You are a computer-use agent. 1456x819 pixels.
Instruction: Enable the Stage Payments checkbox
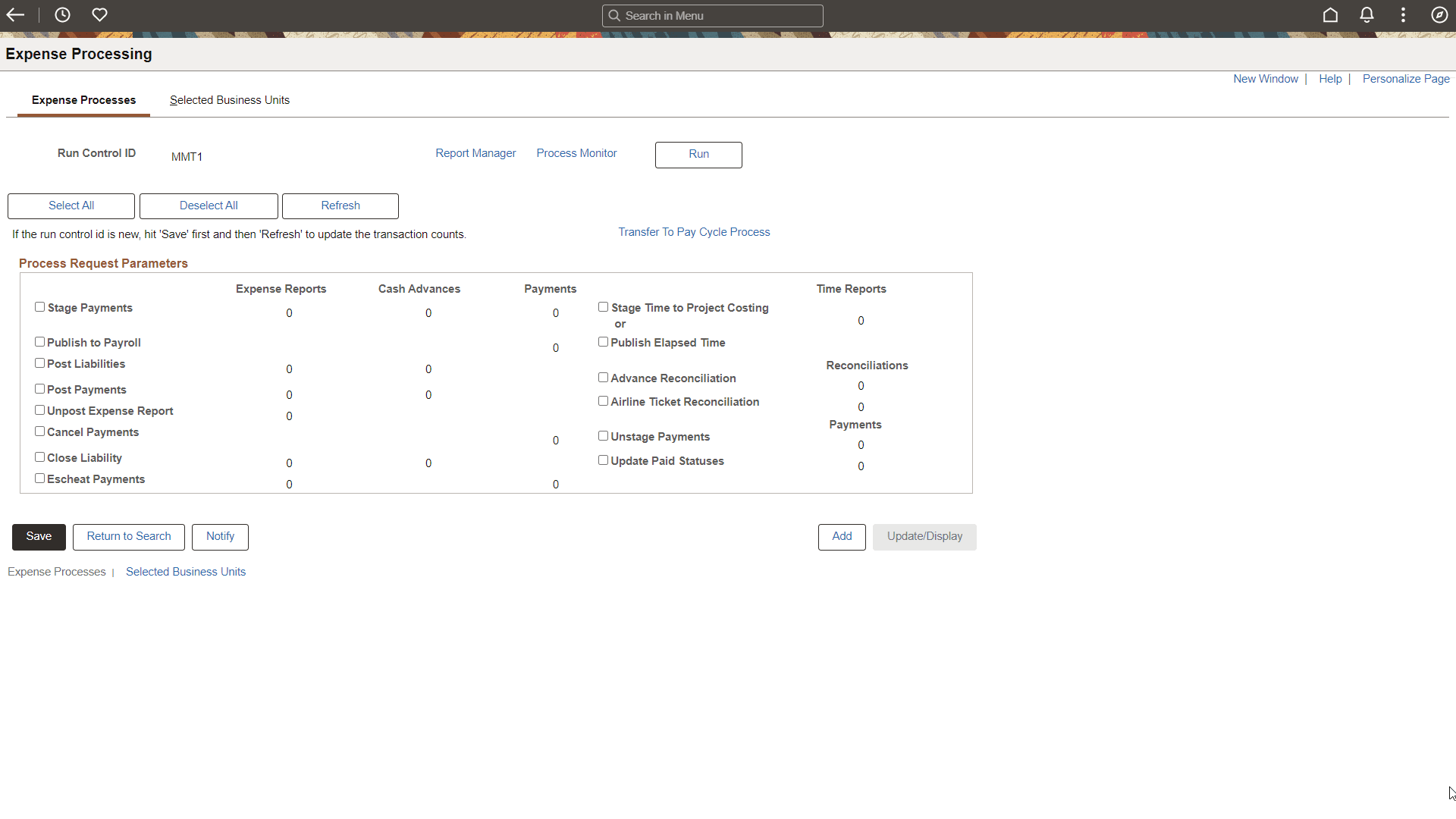tap(39, 306)
